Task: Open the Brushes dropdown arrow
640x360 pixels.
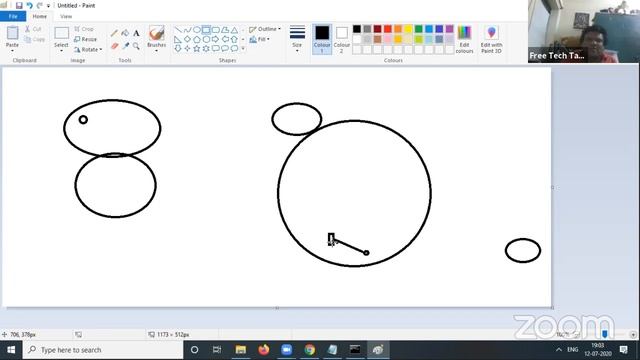Action: 157,51
